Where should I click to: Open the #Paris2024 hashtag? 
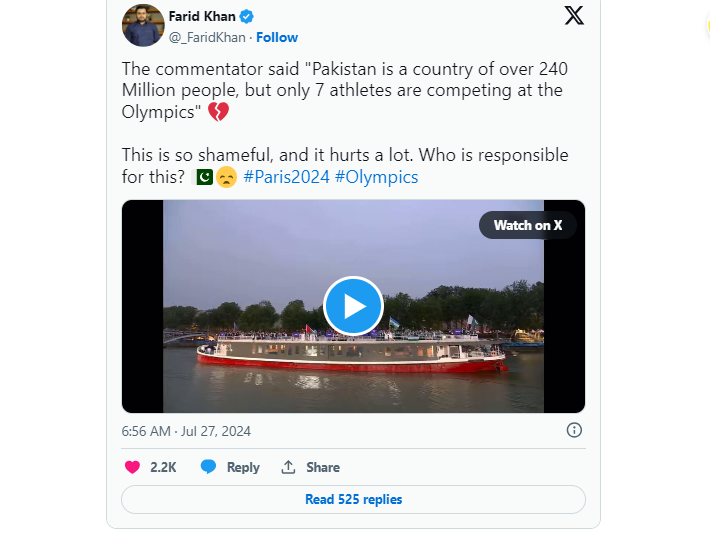pos(285,177)
